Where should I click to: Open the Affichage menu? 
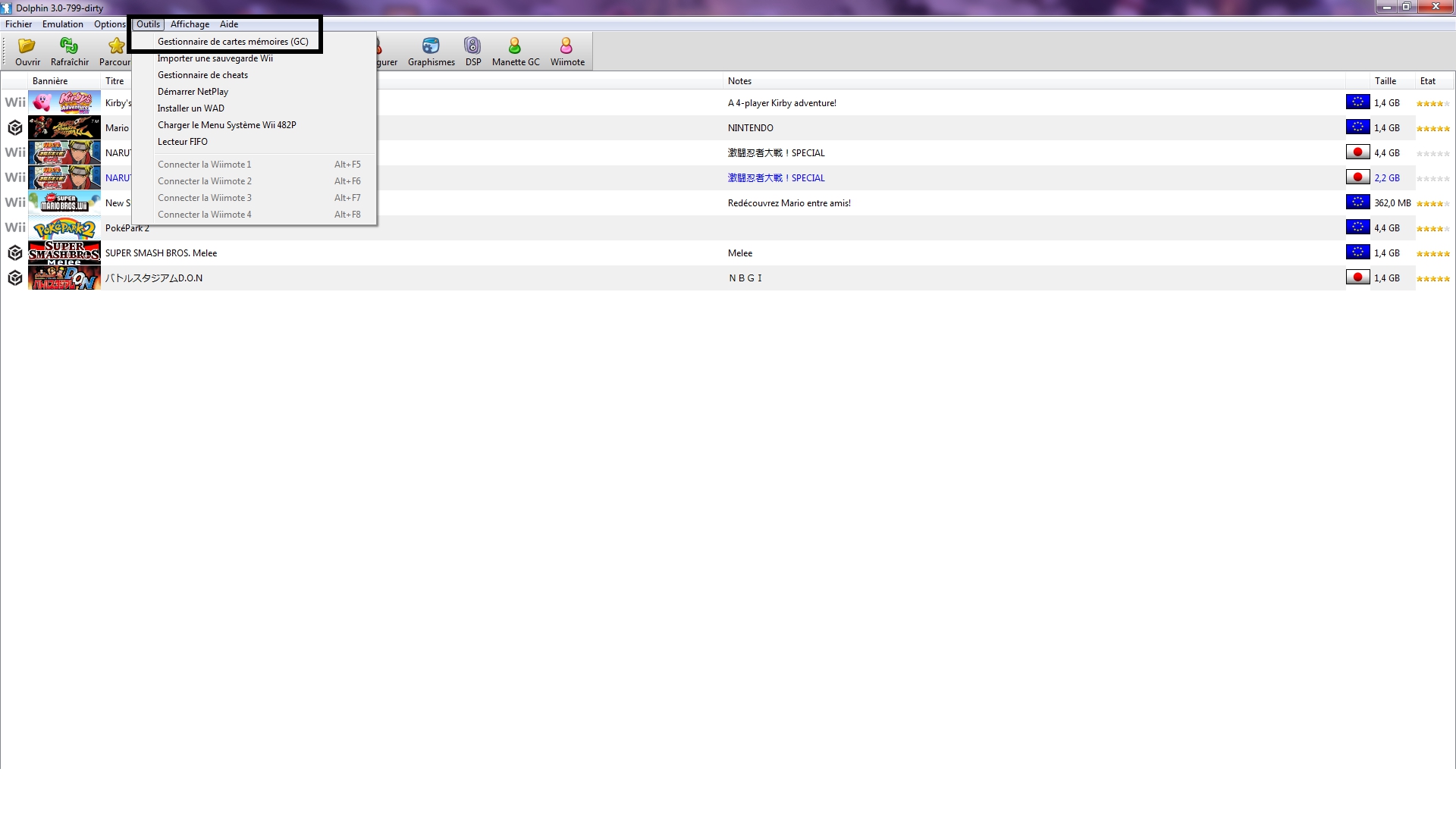[x=190, y=24]
